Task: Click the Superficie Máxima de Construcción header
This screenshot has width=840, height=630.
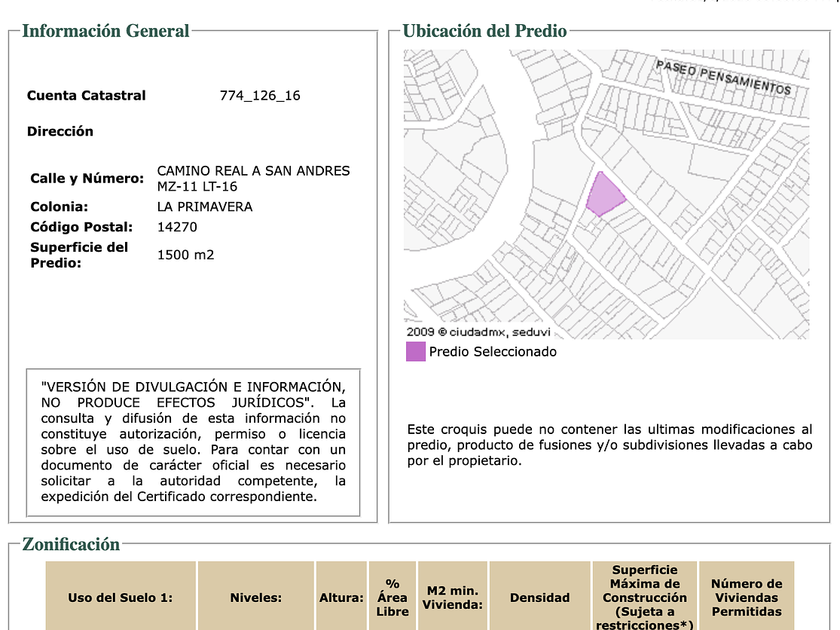Action: pos(644,598)
